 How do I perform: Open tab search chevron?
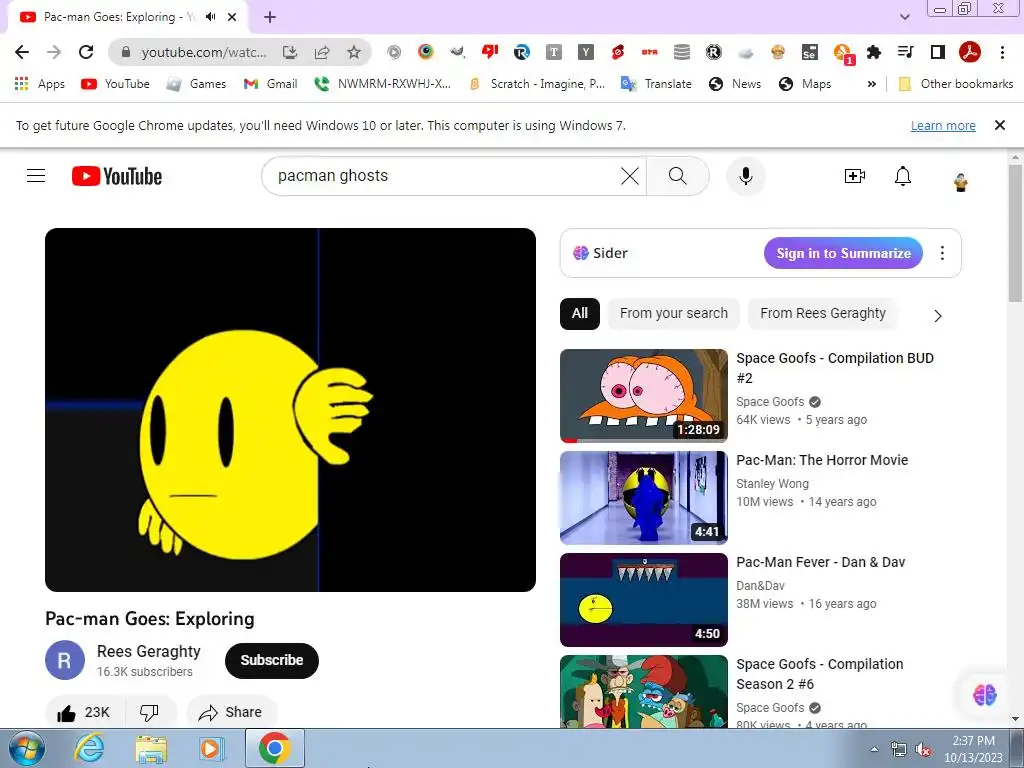[904, 17]
